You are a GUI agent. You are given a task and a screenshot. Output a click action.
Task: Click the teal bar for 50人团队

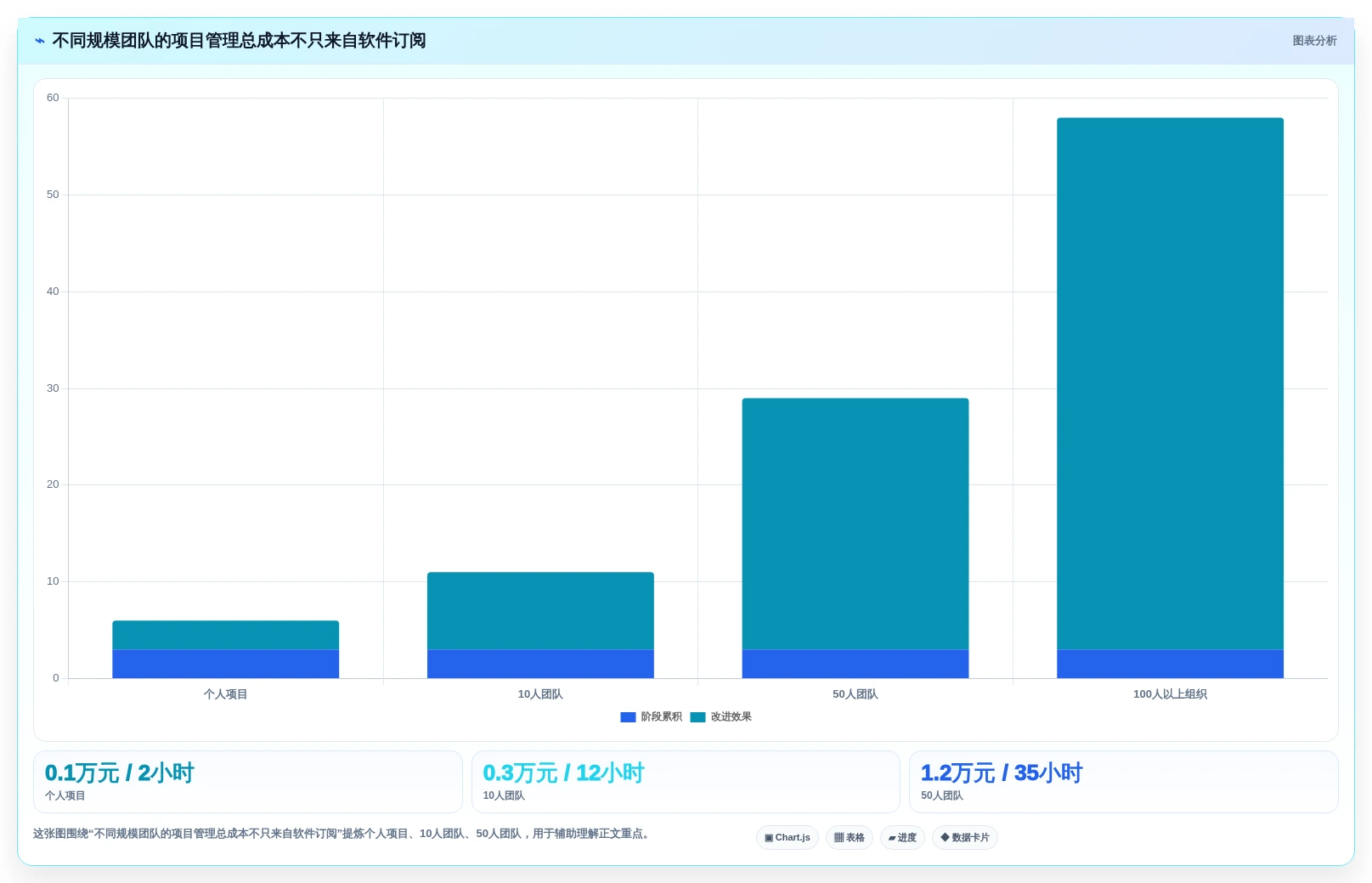(x=855, y=524)
